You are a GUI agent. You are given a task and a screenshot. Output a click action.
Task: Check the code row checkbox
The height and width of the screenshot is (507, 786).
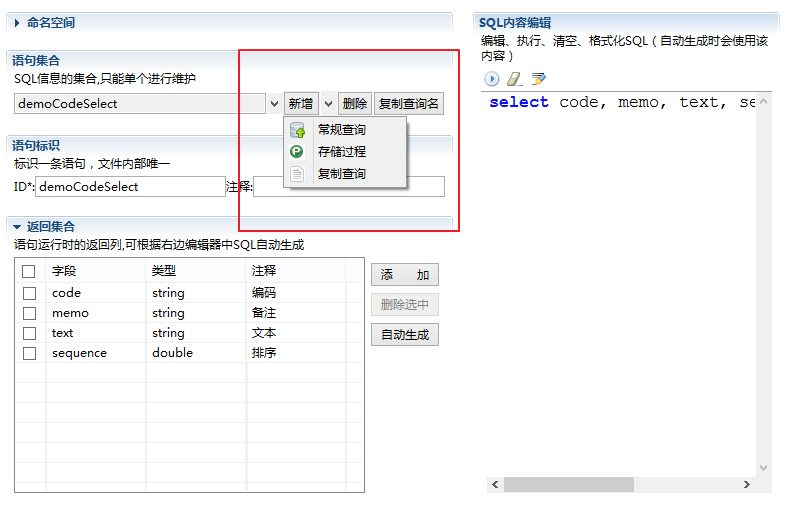pyautogui.click(x=30, y=293)
